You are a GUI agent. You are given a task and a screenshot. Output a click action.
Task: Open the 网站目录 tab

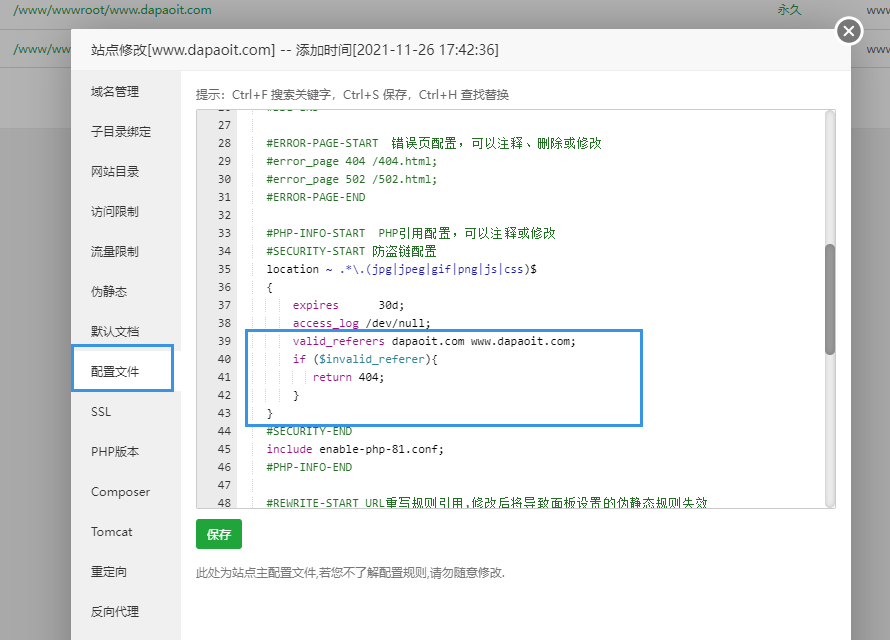(x=115, y=171)
